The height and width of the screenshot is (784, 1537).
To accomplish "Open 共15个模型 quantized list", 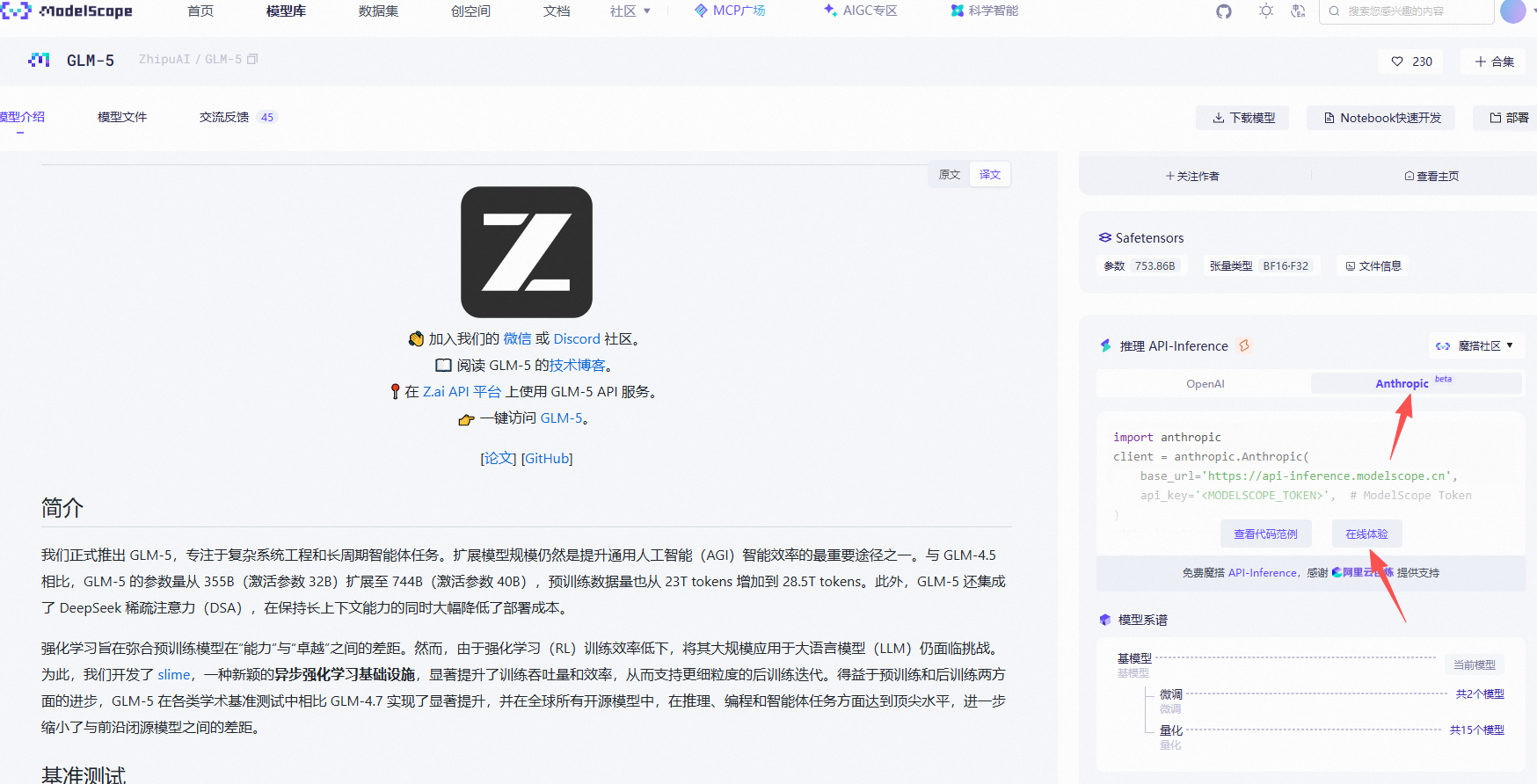I will click(x=1477, y=730).
